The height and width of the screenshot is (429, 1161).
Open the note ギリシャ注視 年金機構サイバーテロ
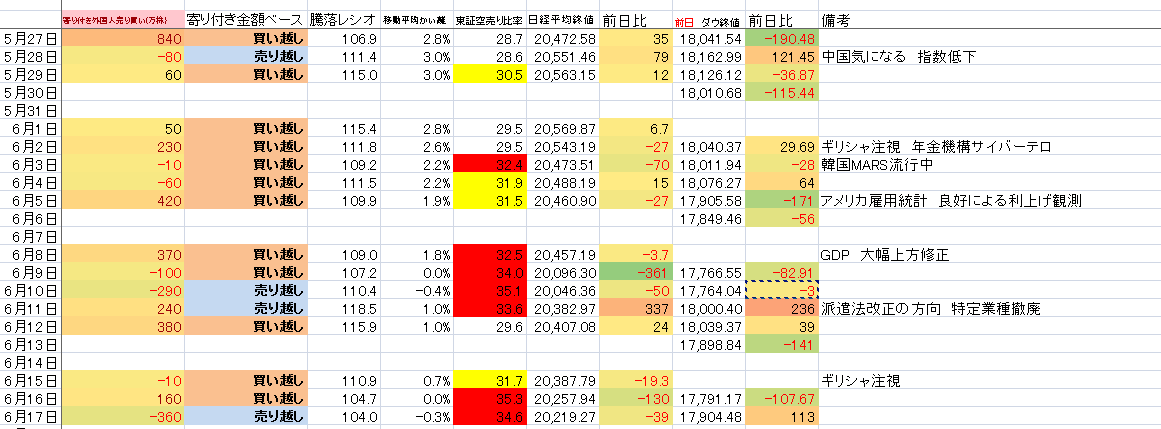coord(935,146)
